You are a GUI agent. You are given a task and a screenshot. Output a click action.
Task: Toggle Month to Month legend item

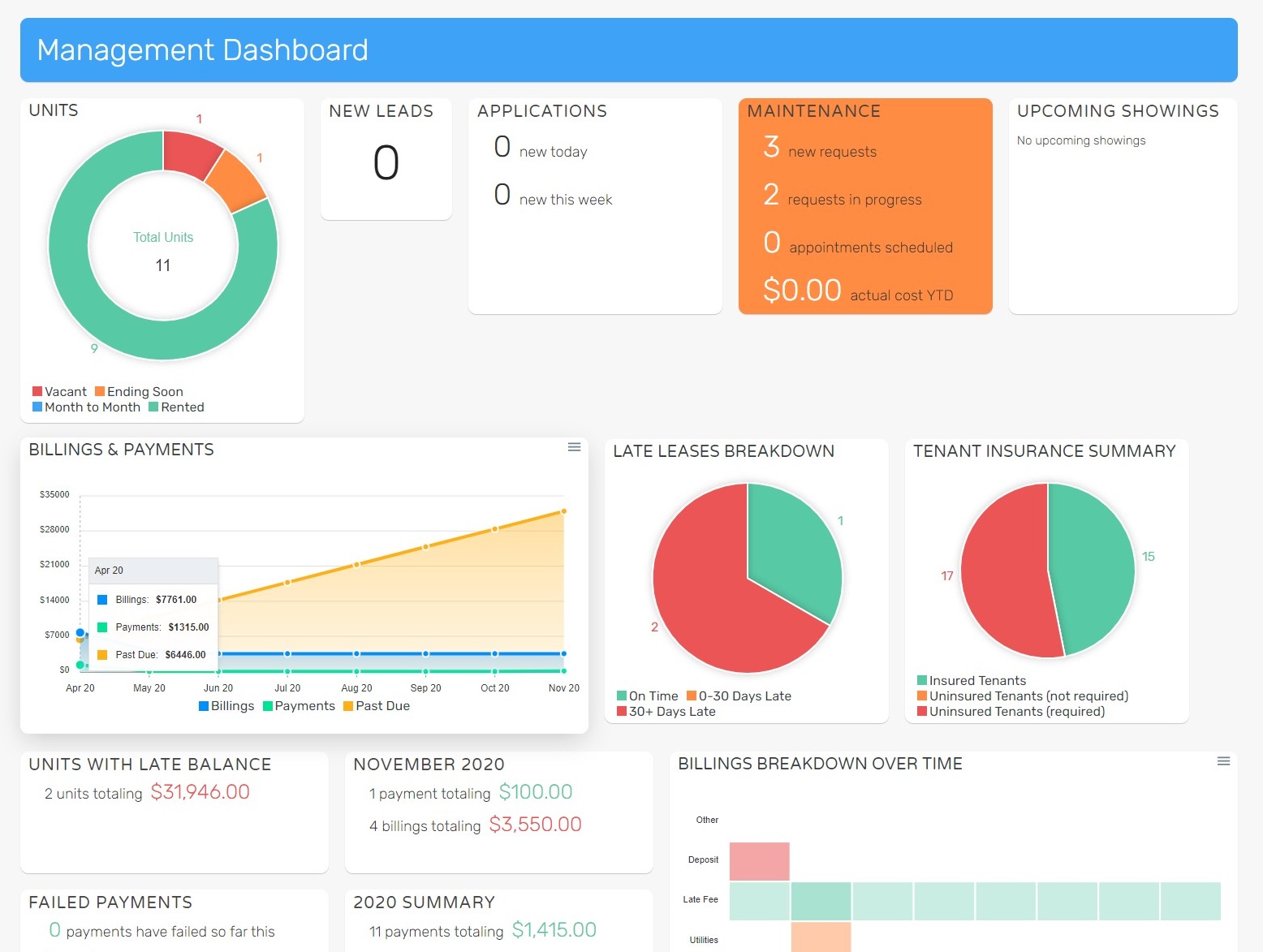(x=86, y=407)
